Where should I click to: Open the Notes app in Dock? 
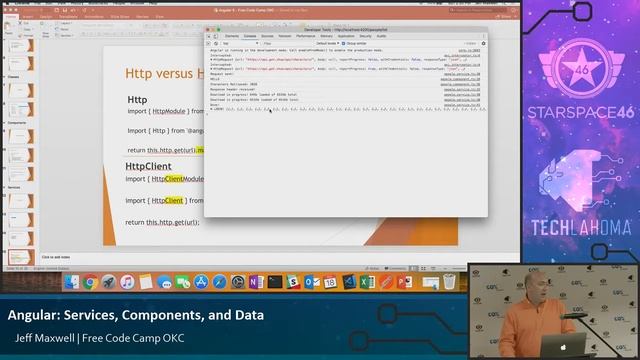pyautogui.click(x=145, y=282)
